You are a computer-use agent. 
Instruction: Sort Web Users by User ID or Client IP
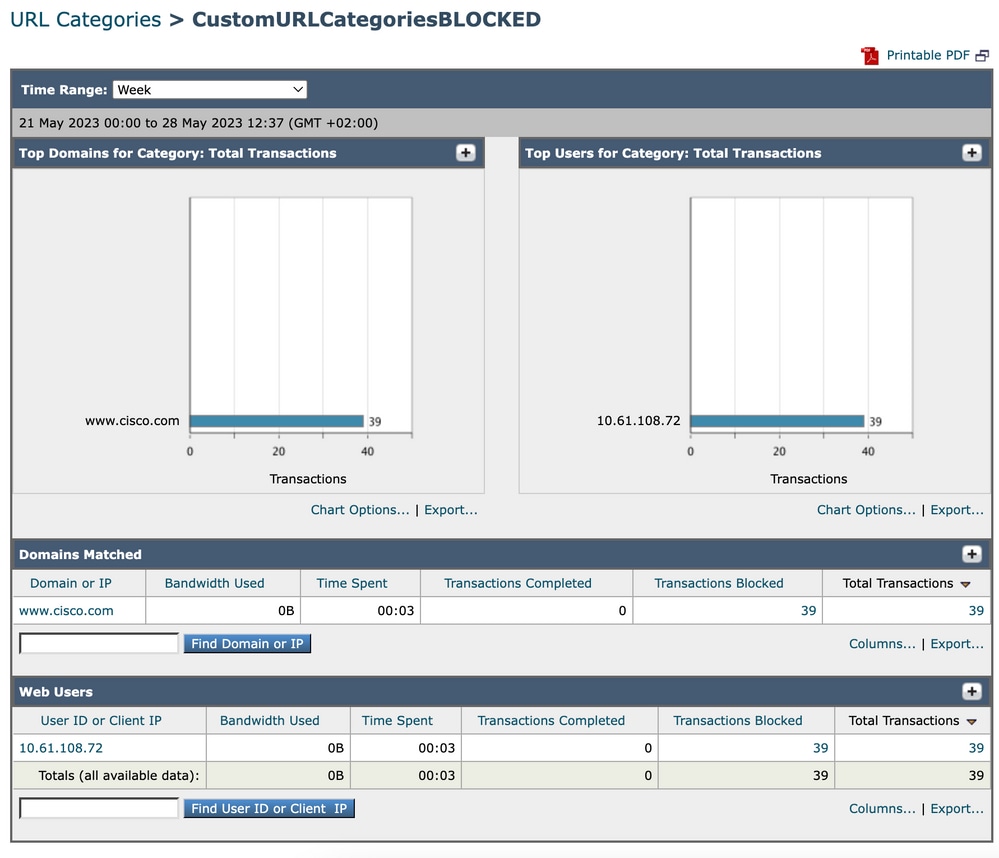(101, 721)
